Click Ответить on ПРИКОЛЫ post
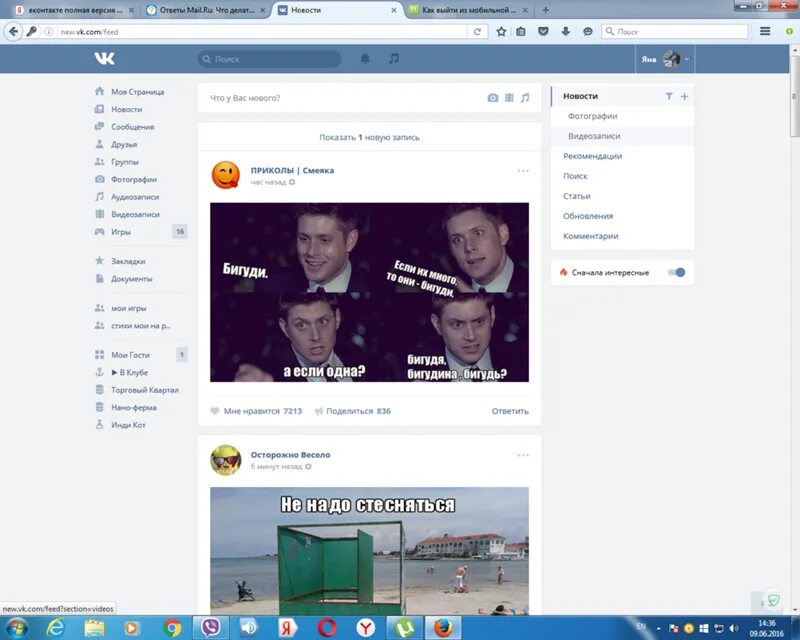The height and width of the screenshot is (640, 800). pos(510,411)
